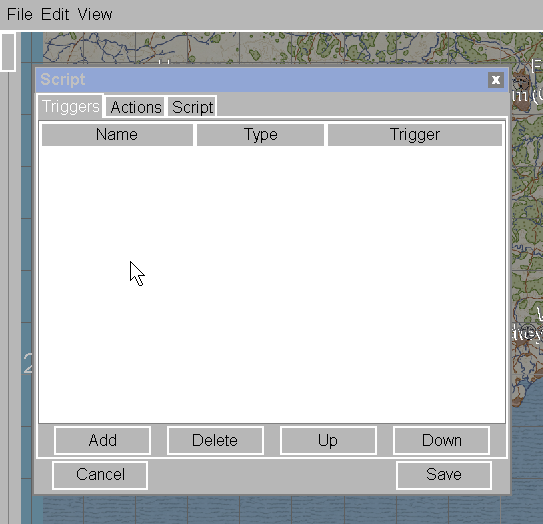
Task: Move trigger up with Up button
Action: [x=328, y=441]
